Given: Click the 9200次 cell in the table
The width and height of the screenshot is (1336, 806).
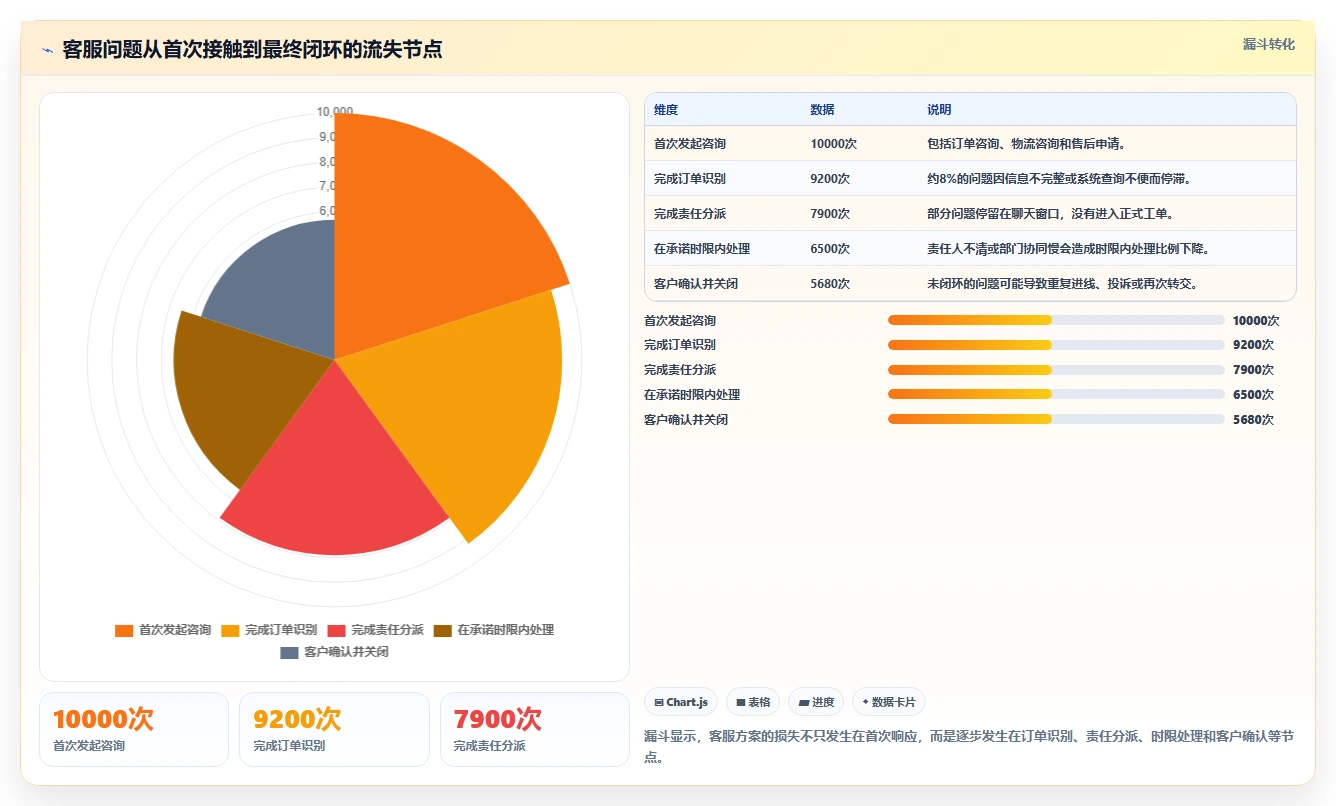Looking at the screenshot, I should [830, 179].
